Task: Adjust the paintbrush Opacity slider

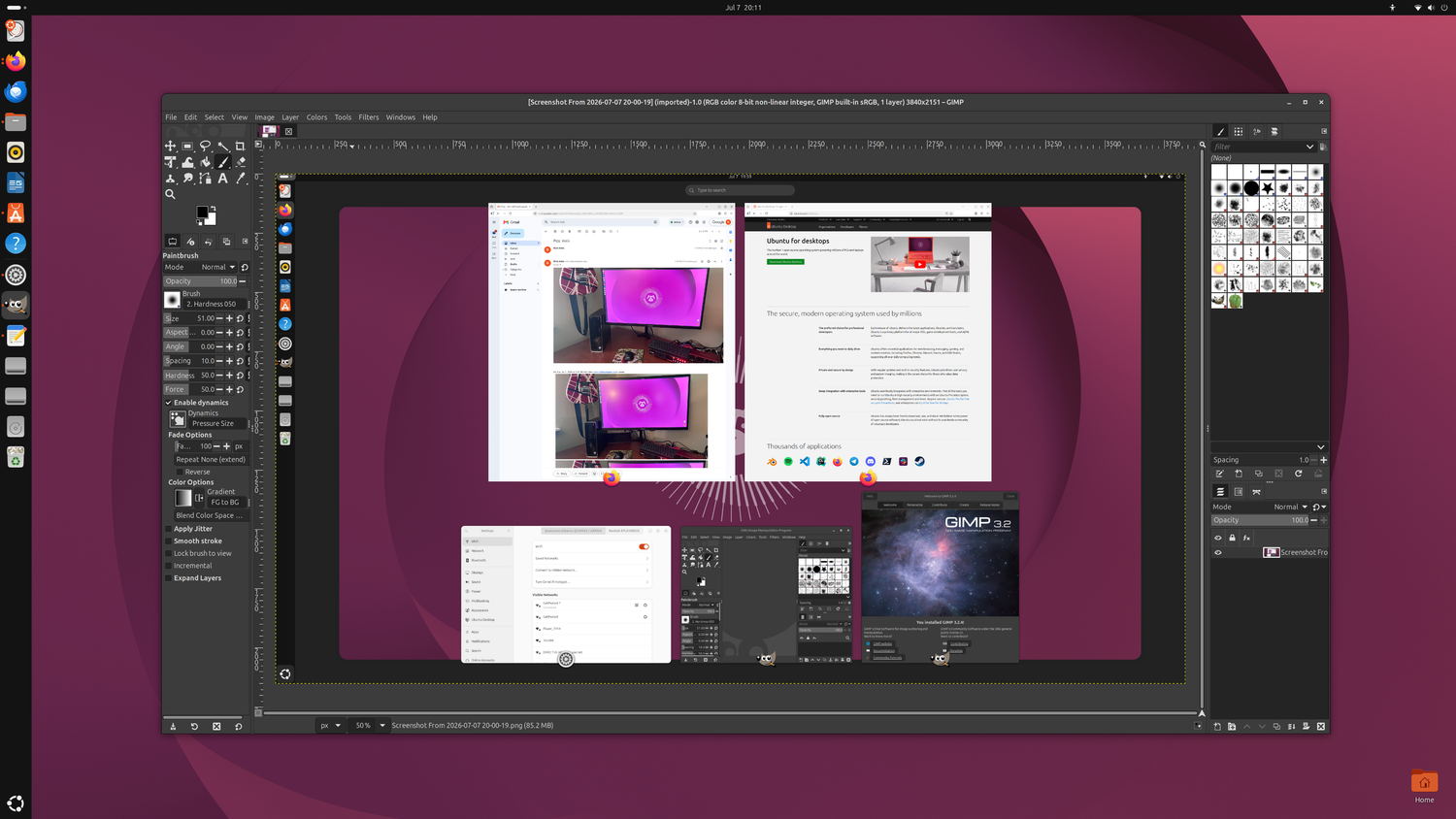Action: pyautogui.click(x=201, y=281)
